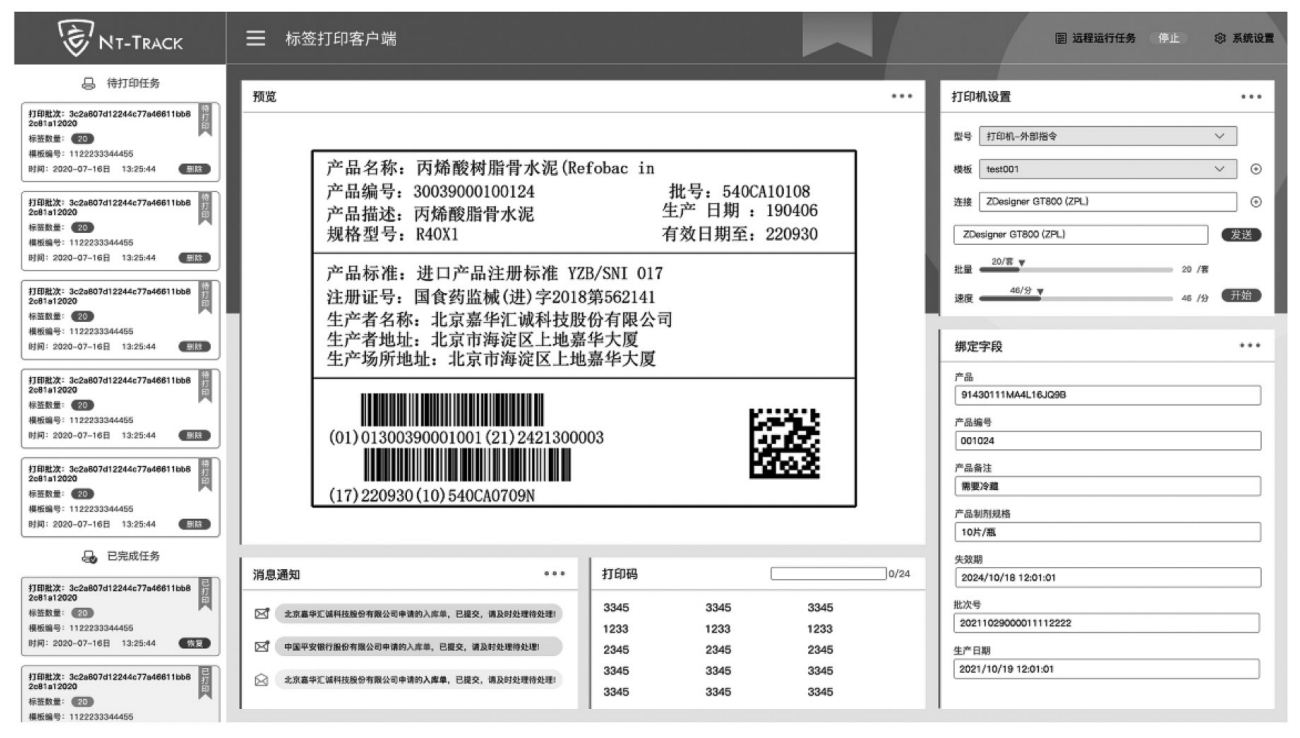Click label line 生产场所地址
The height and width of the screenshot is (738, 1300).
(x=491, y=359)
